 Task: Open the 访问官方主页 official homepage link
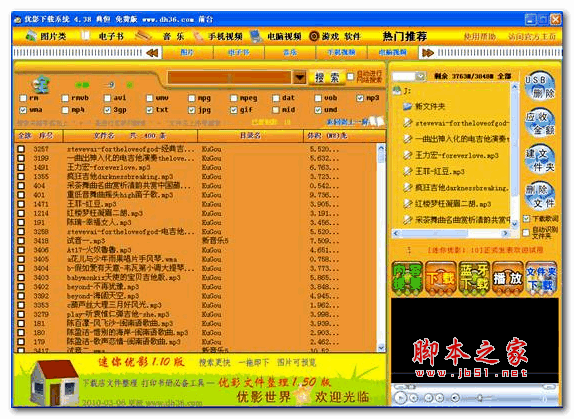532,37
